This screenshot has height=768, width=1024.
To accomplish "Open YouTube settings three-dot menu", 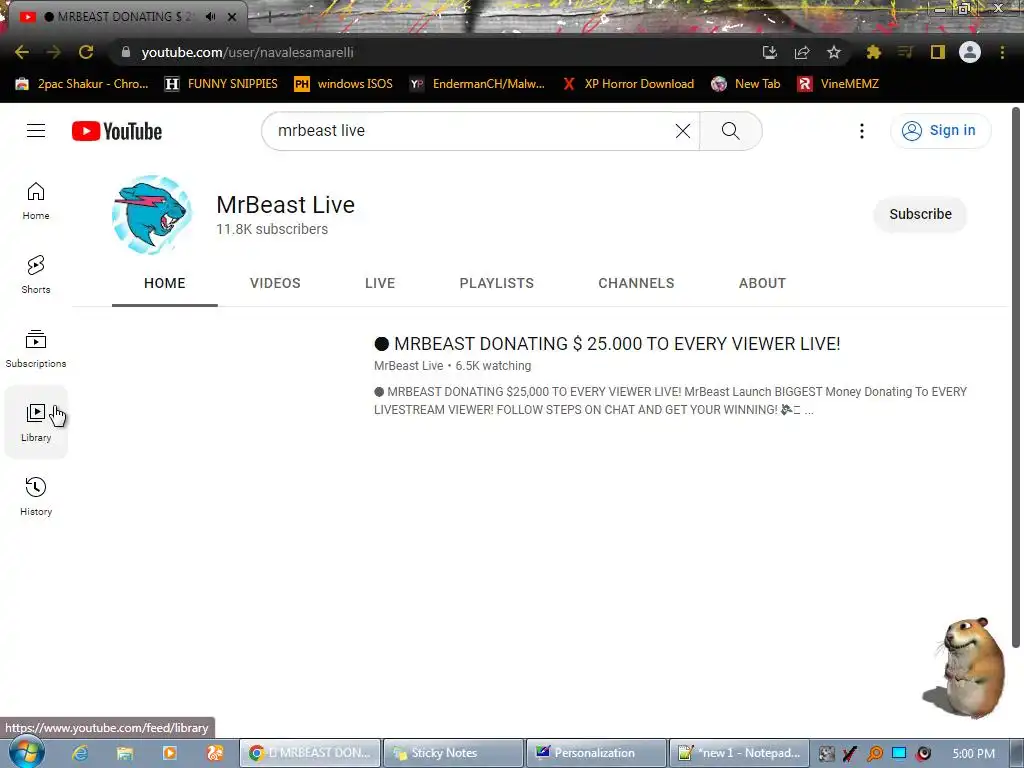I will pyautogui.click(x=861, y=131).
